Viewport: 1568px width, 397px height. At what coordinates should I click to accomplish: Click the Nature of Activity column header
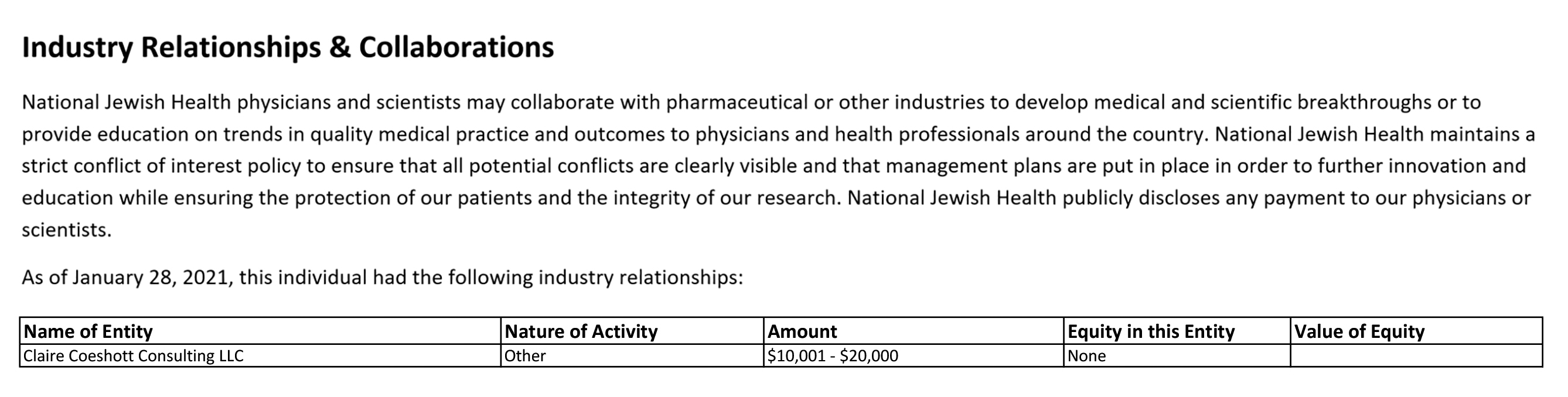pyautogui.click(x=581, y=331)
